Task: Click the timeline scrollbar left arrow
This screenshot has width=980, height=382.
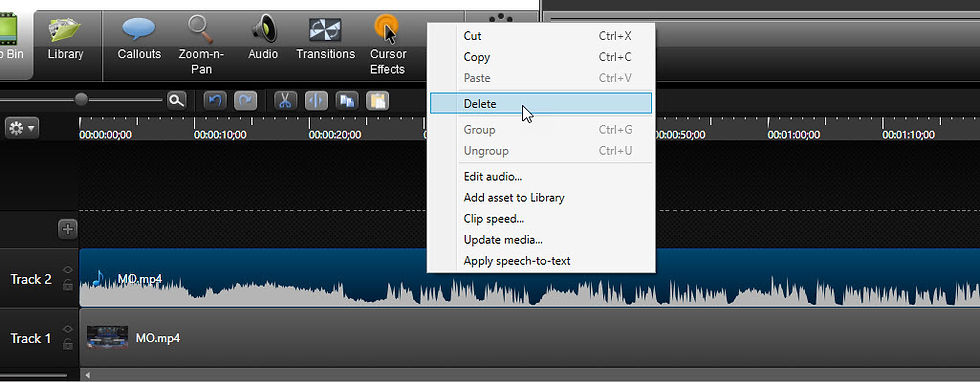Action: (x=88, y=375)
